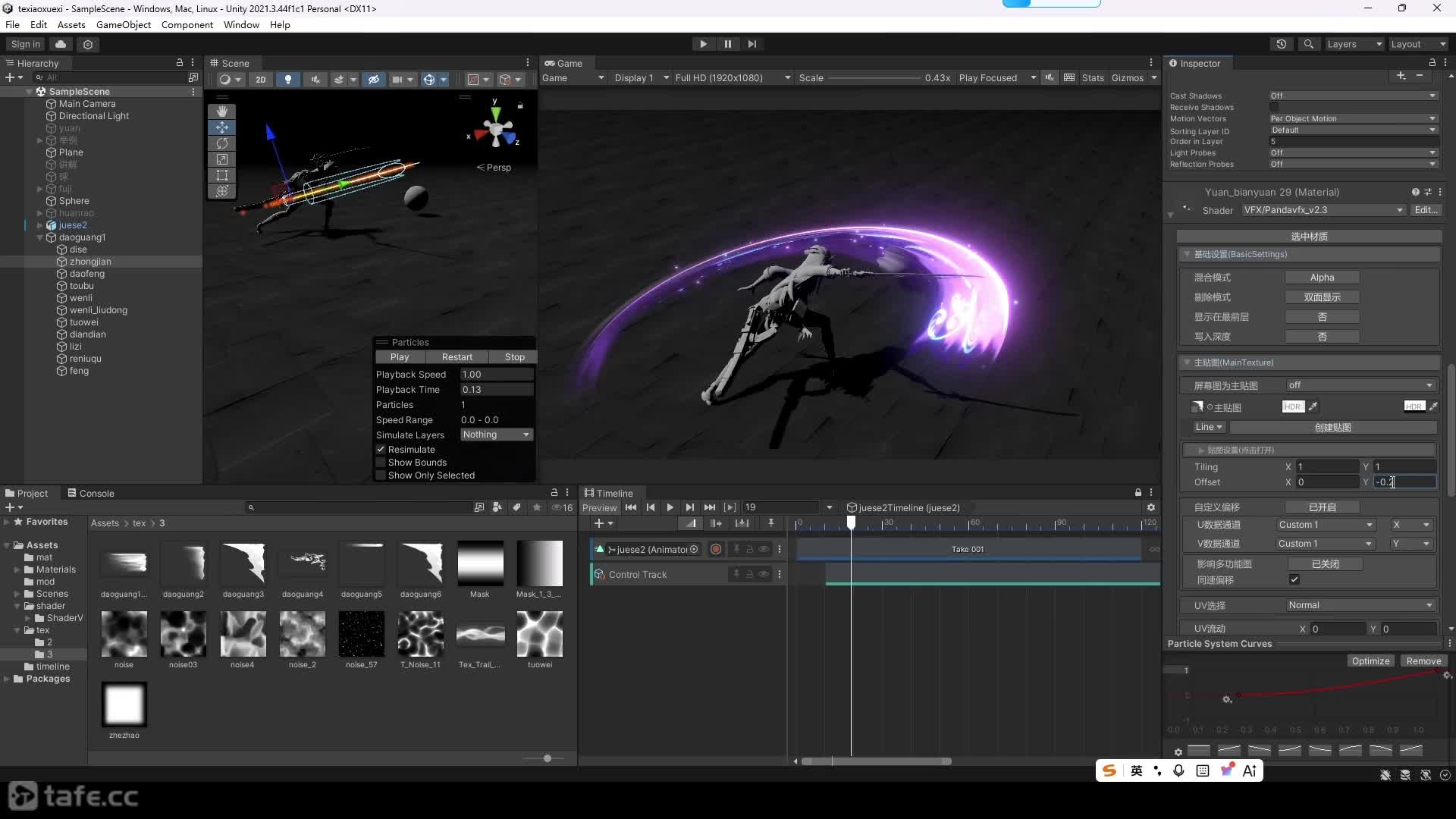Select the Move tool in Scene toolbar
This screenshot has width=1456, height=819.
pyautogui.click(x=221, y=127)
